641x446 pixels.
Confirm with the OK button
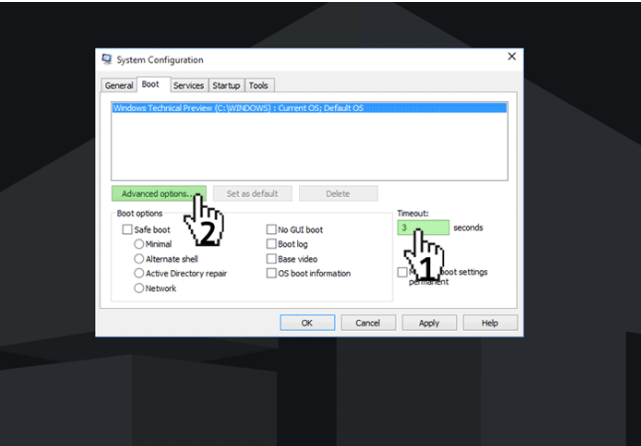[x=307, y=323]
